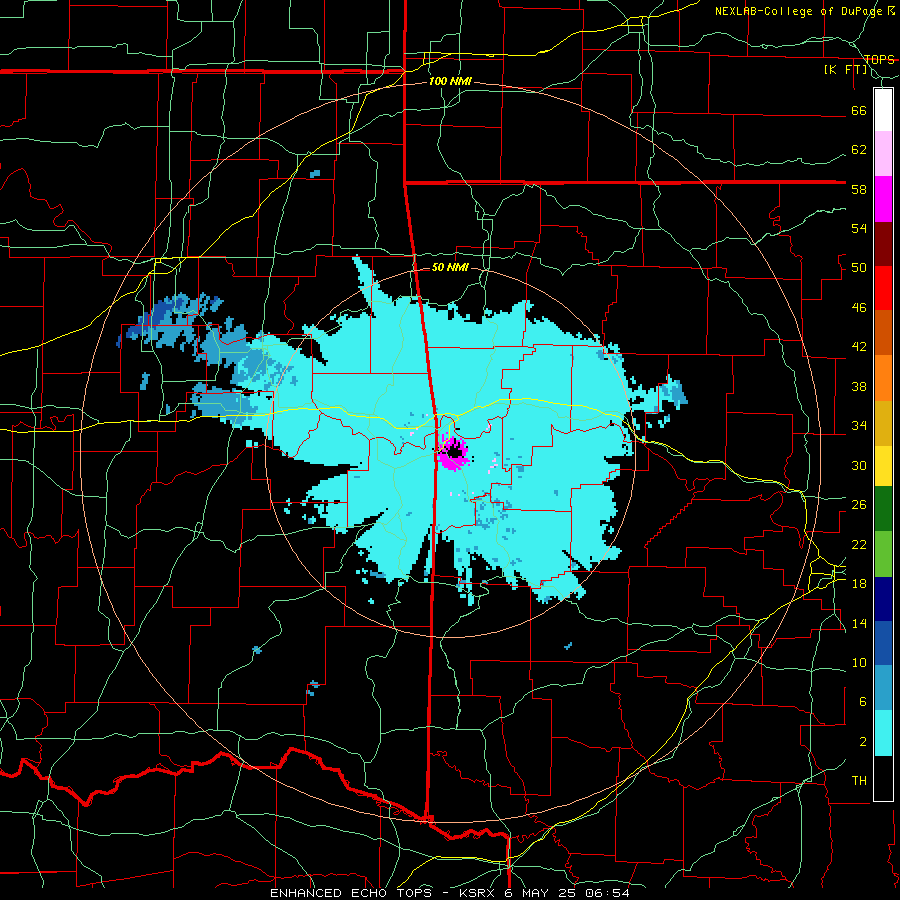Click the legend value '26'
This screenshot has width=900, height=900.
point(859,505)
